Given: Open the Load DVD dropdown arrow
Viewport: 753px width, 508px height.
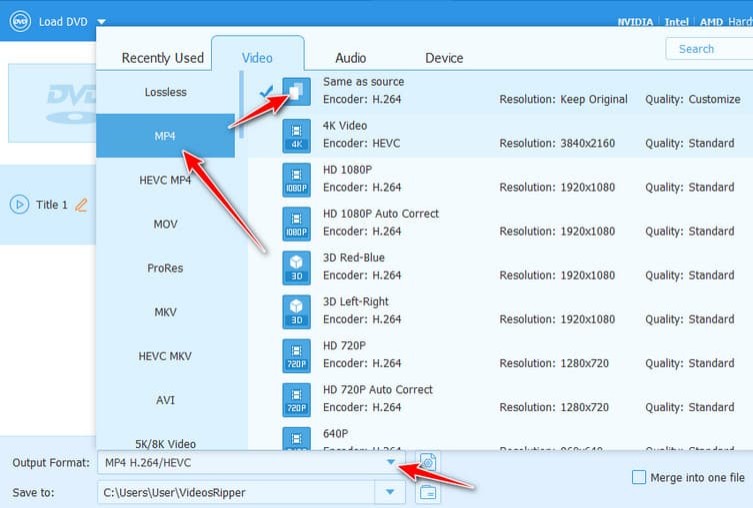Looking at the screenshot, I should [102, 21].
